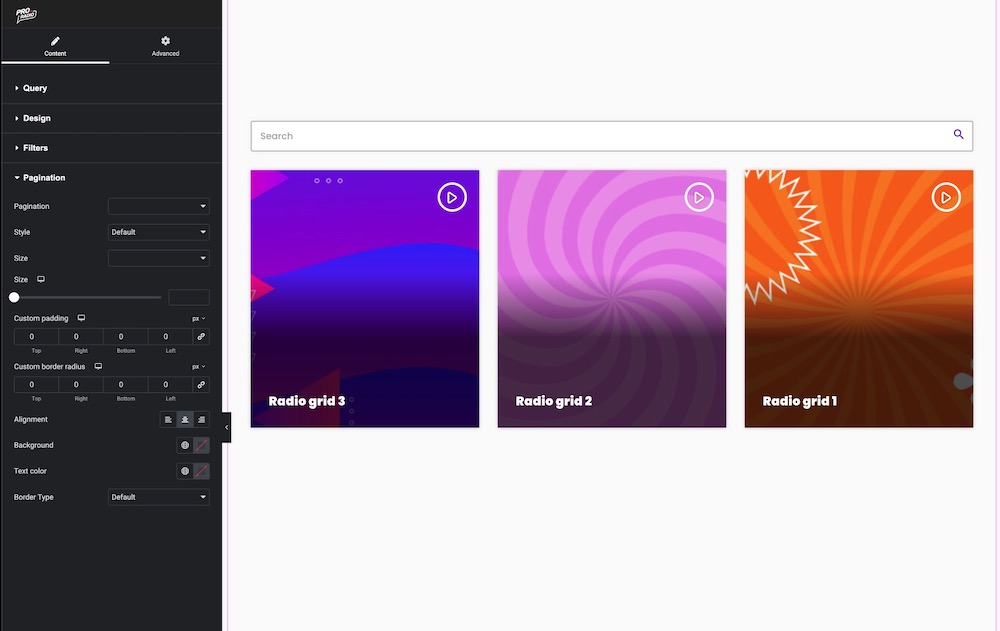Screen dimensions: 1000x631
Task: Click the search magnifier icon
Action: pos(958,135)
